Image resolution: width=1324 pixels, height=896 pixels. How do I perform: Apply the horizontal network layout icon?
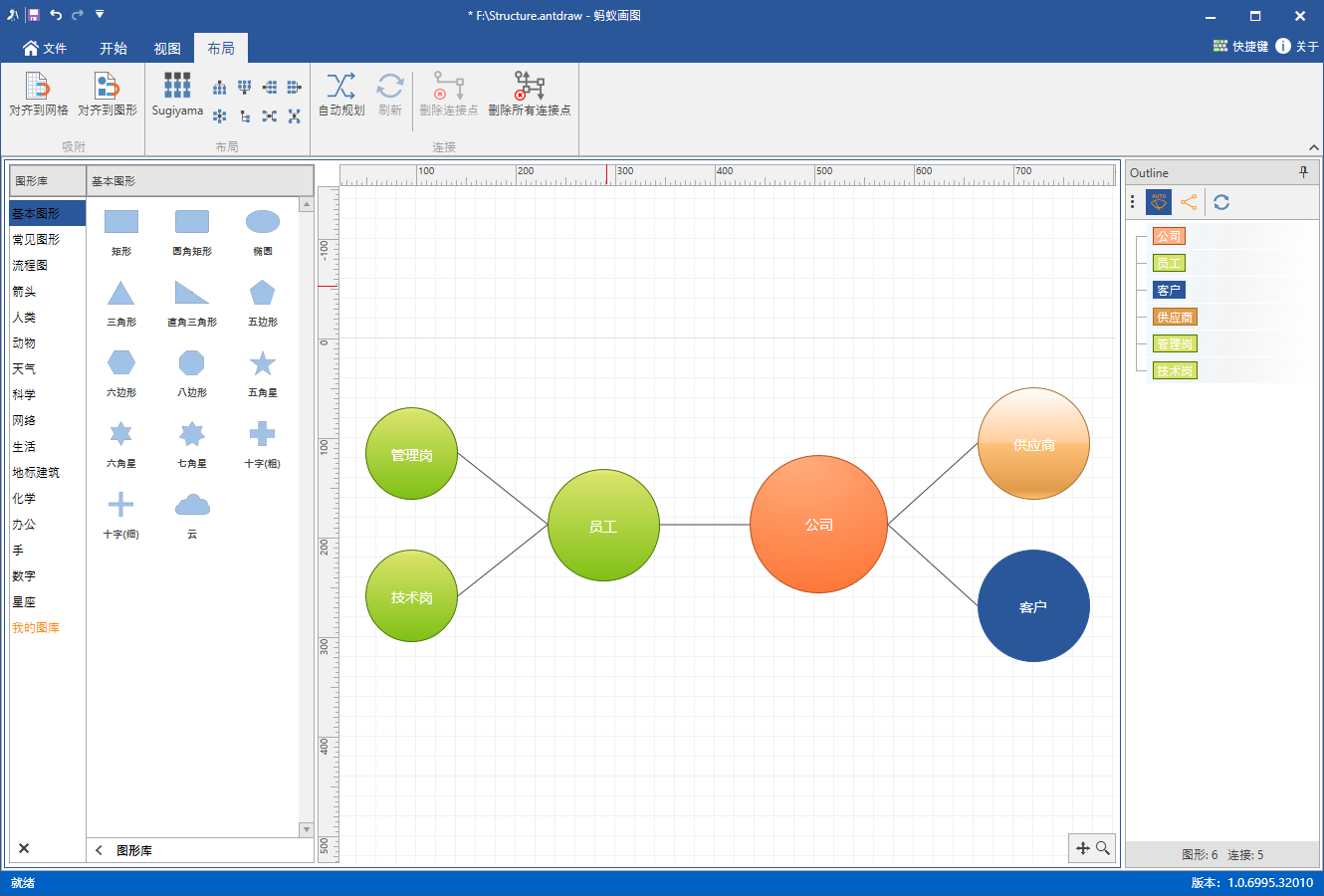[x=270, y=116]
